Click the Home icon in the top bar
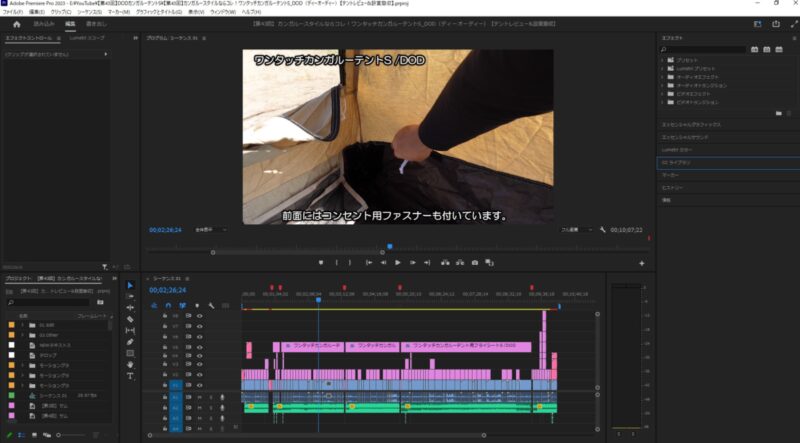The height and width of the screenshot is (443, 800). pos(16,24)
